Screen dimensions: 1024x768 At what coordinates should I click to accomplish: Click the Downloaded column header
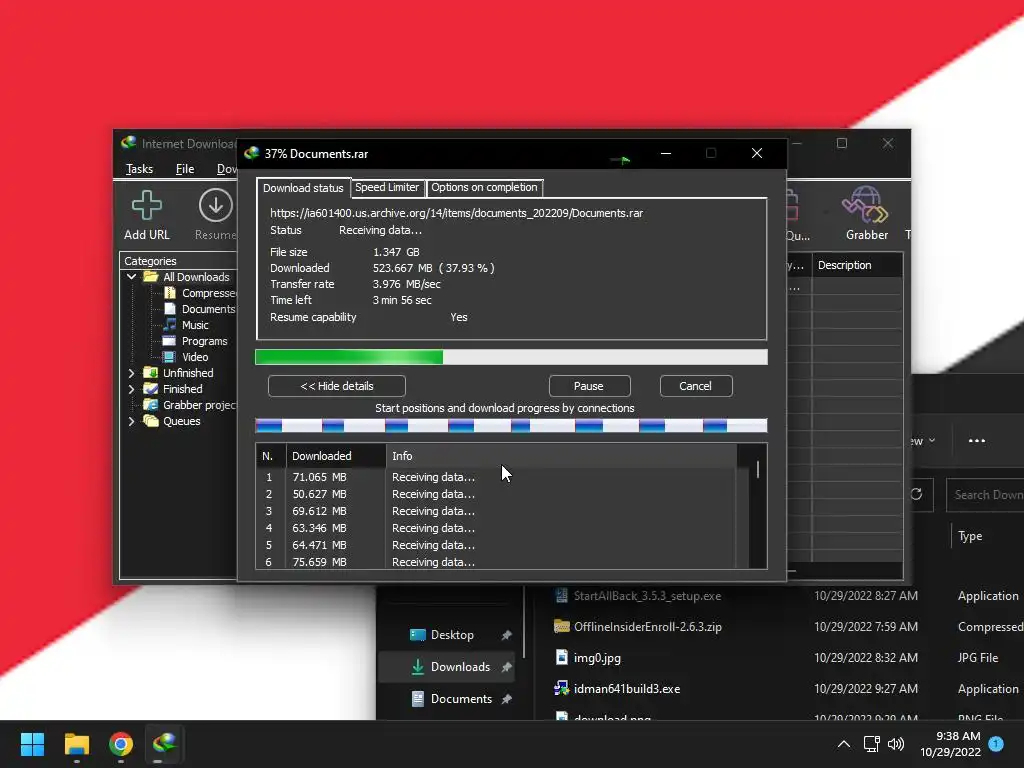coord(336,456)
